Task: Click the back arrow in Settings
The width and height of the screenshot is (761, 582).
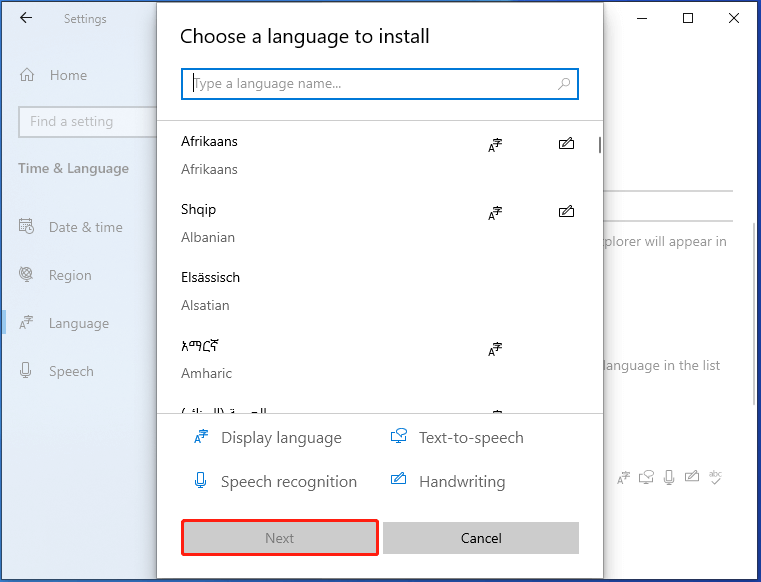Action: click(x=26, y=18)
